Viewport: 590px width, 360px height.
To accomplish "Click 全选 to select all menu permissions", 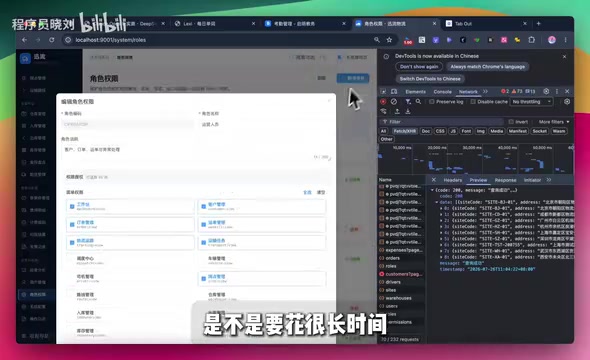I will tap(307, 192).
